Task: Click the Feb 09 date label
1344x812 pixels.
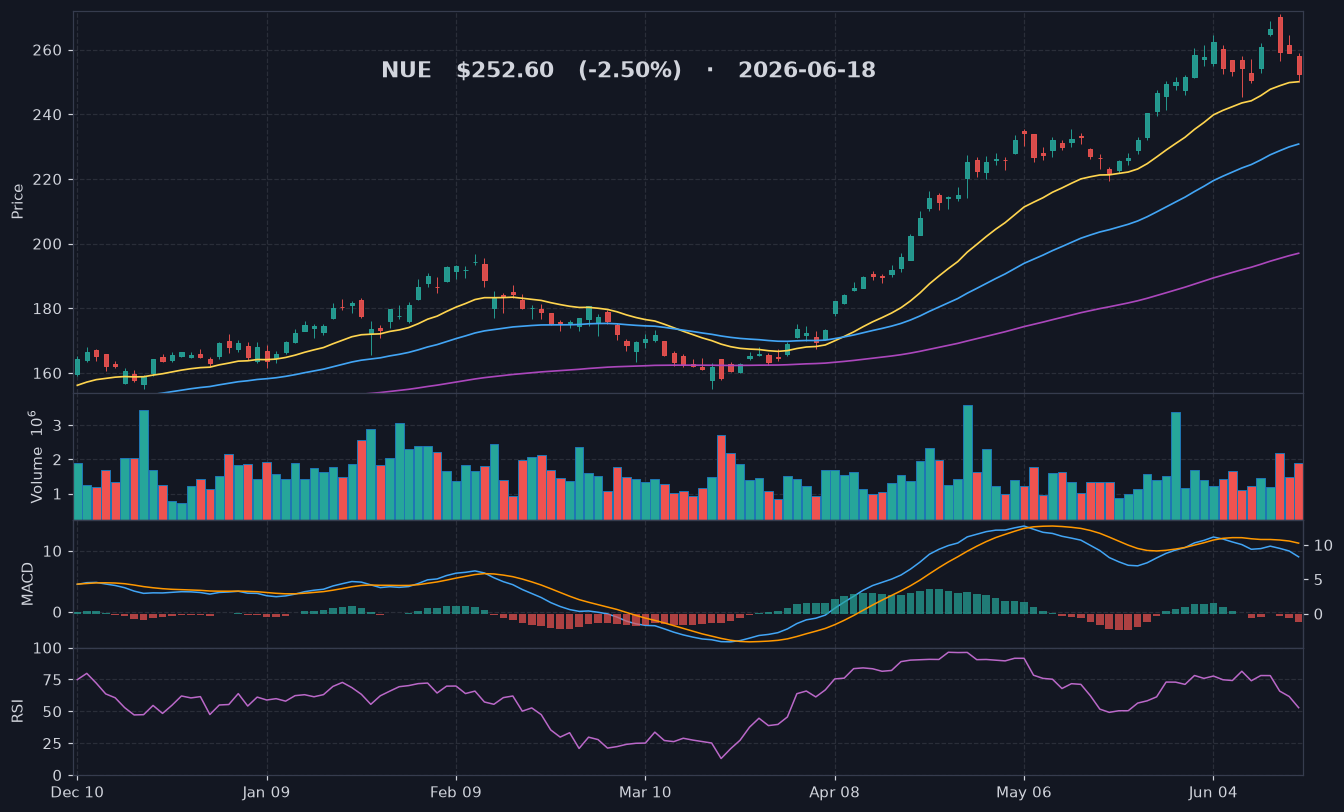Action: point(456,792)
